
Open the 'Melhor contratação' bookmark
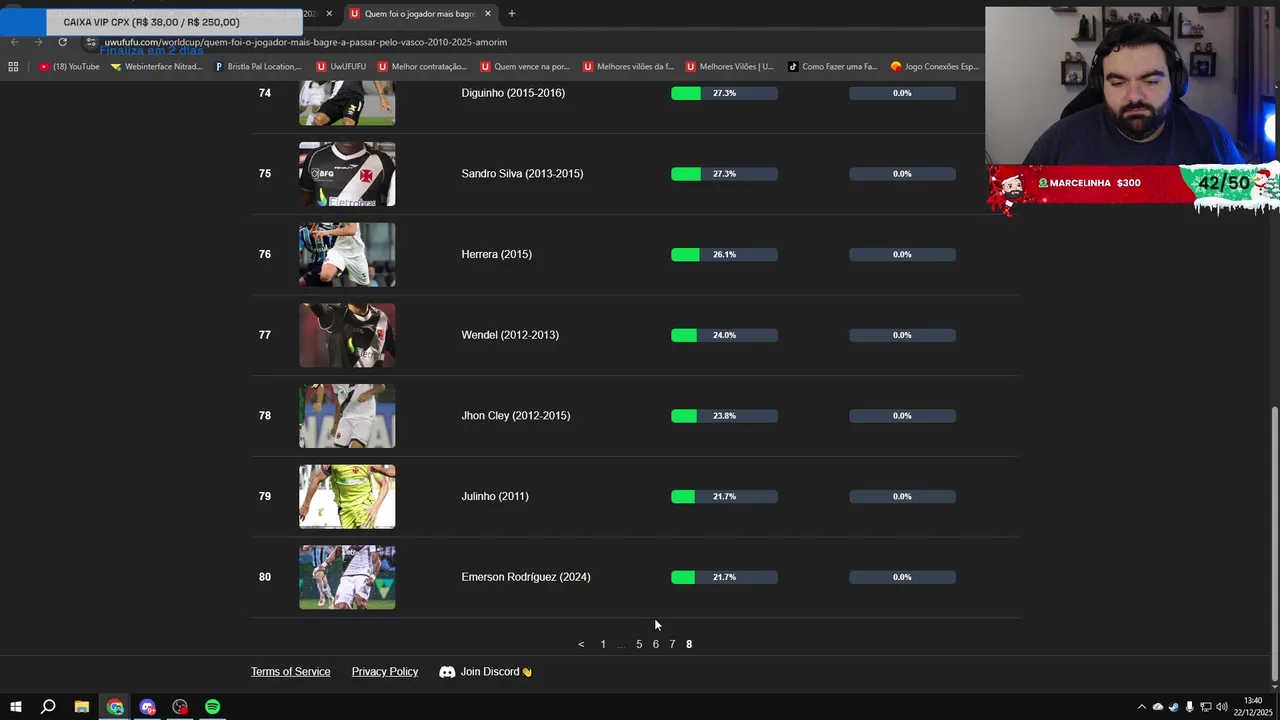(422, 67)
